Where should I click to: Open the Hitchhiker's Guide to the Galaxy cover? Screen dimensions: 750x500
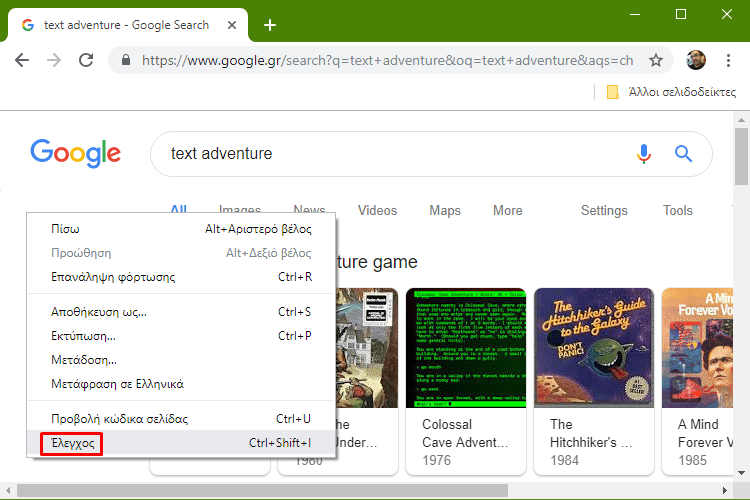594,348
